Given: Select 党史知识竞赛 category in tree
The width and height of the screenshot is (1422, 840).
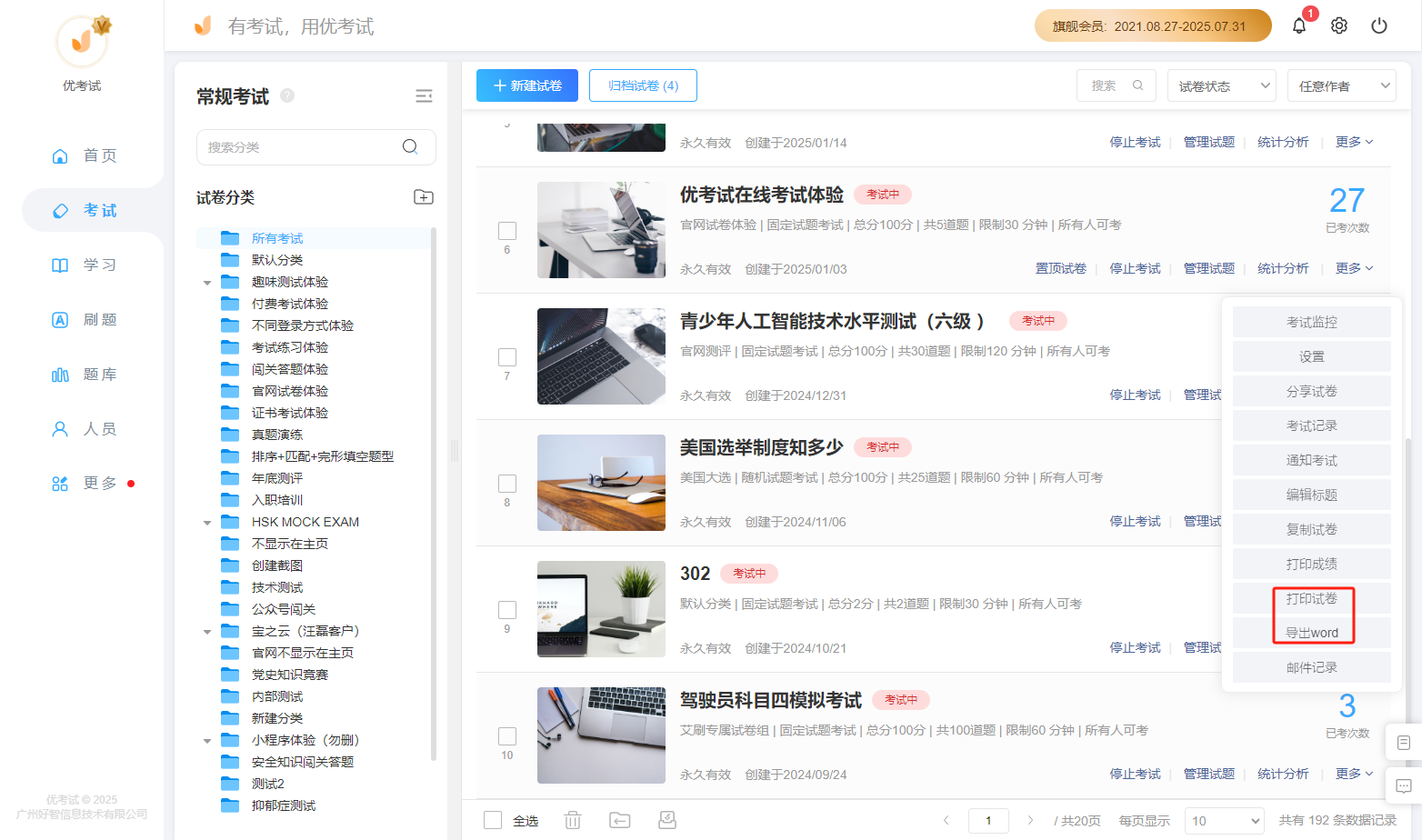Looking at the screenshot, I should [290, 675].
